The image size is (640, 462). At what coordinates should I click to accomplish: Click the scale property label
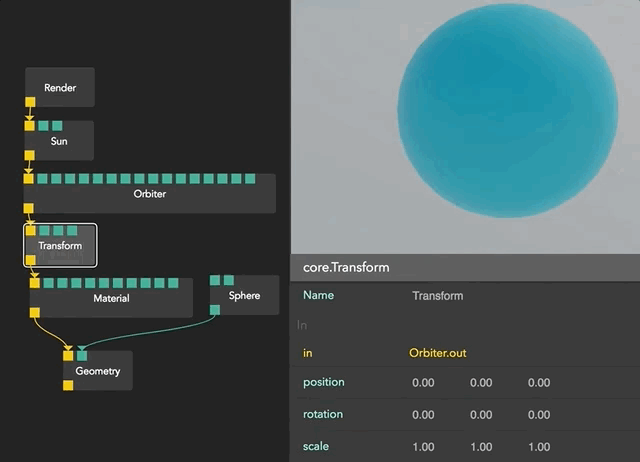[x=316, y=446]
